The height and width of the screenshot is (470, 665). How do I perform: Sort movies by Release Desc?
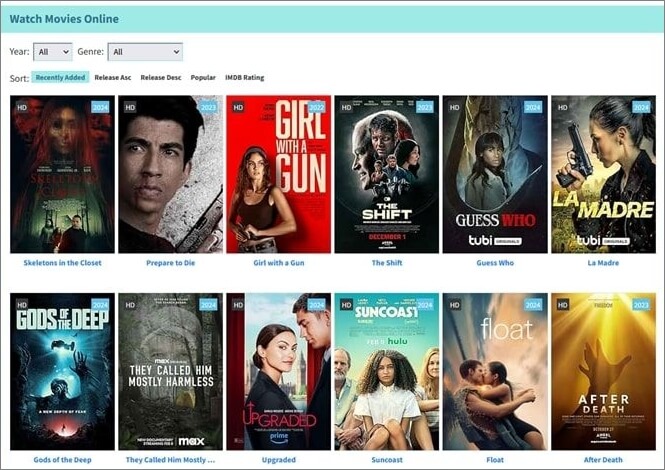click(x=161, y=77)
